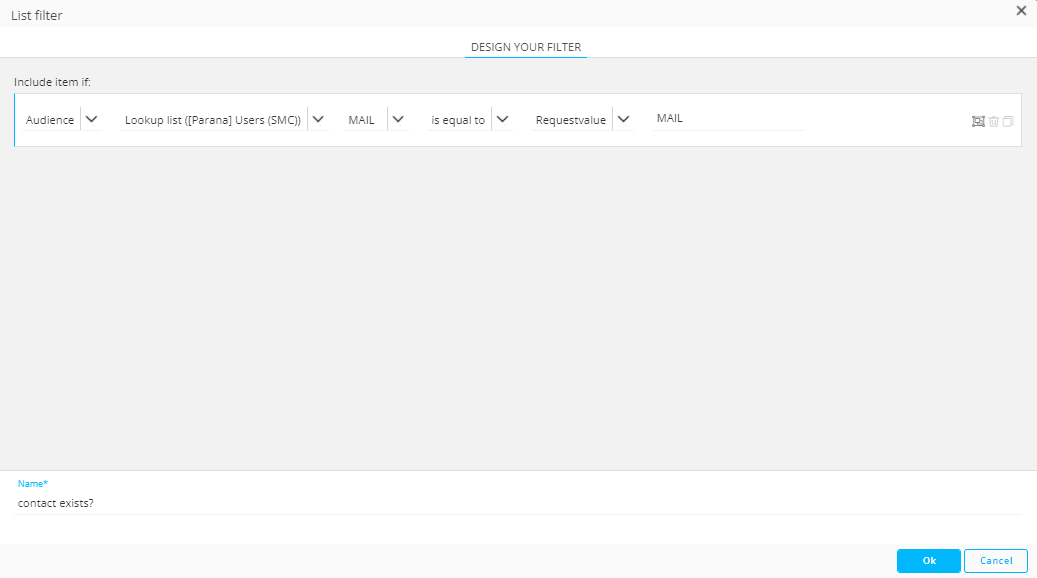Expand the Audience dropdown arrow

point(92,120)
